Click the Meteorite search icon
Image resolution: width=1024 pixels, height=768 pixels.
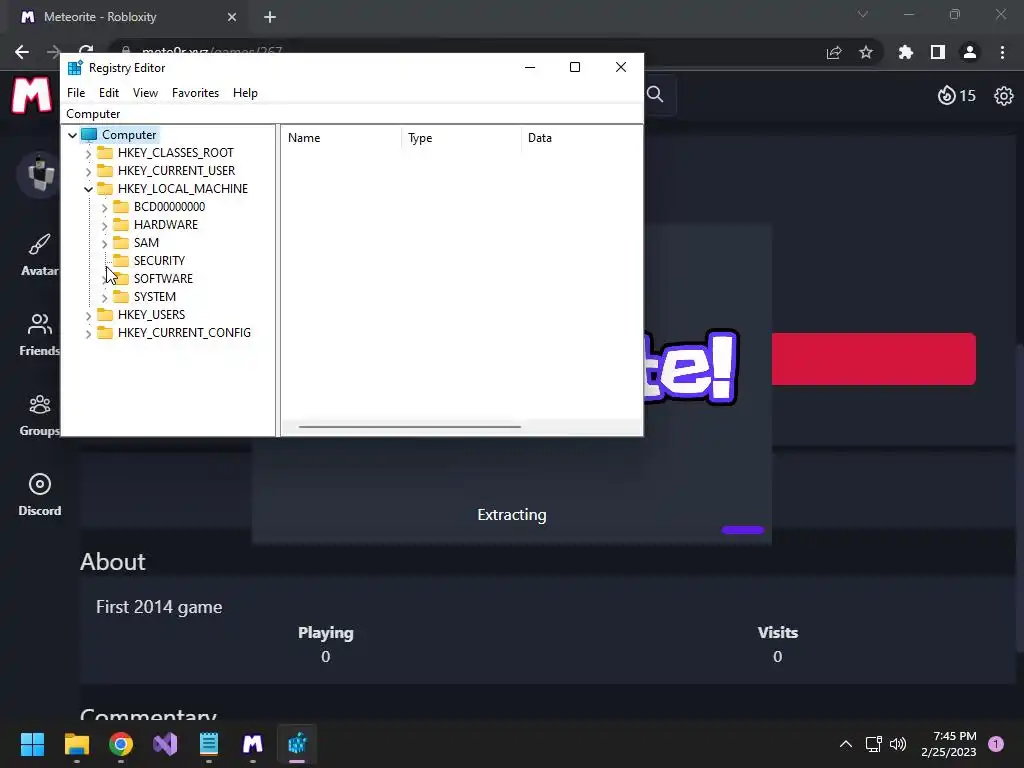click(655, 95)
